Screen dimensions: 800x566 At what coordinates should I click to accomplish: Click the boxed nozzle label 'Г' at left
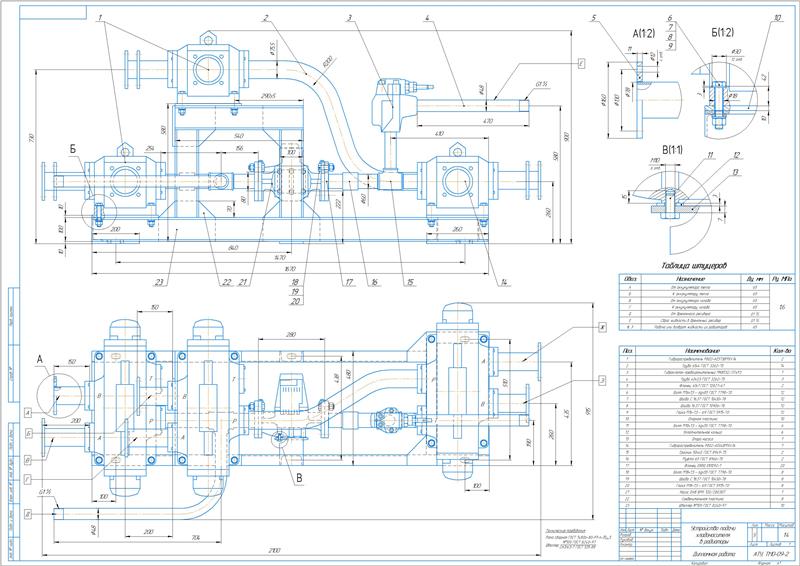tap(29, 479)
